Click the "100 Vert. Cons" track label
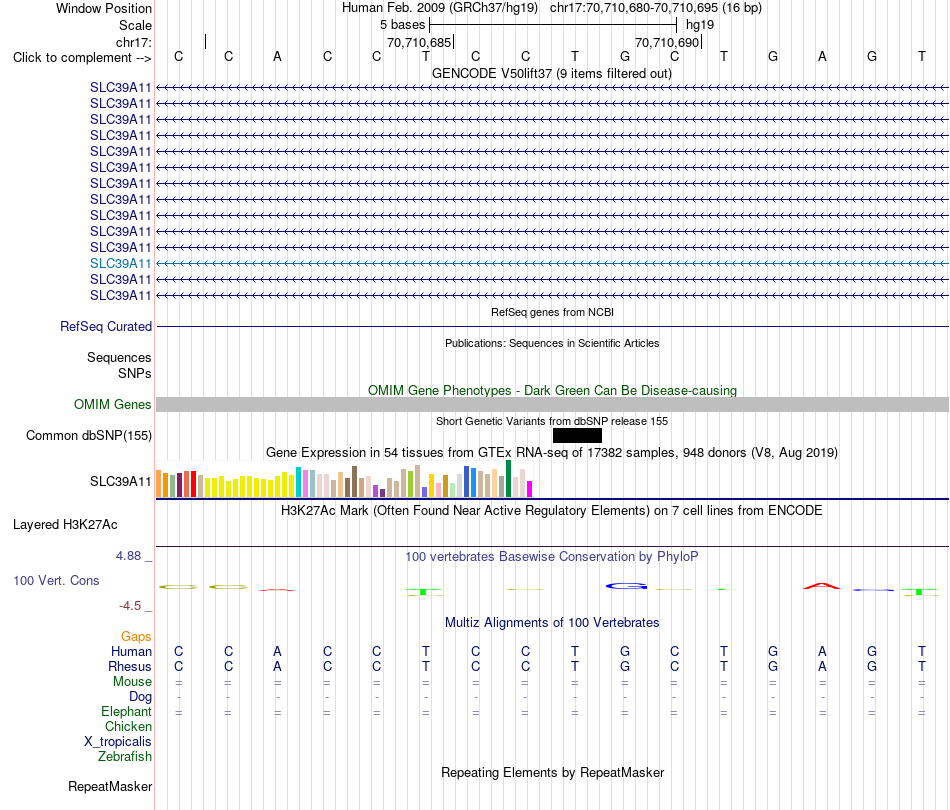This screenshot has height=810, width=950. pyautogui.click(x=56, y=580)
